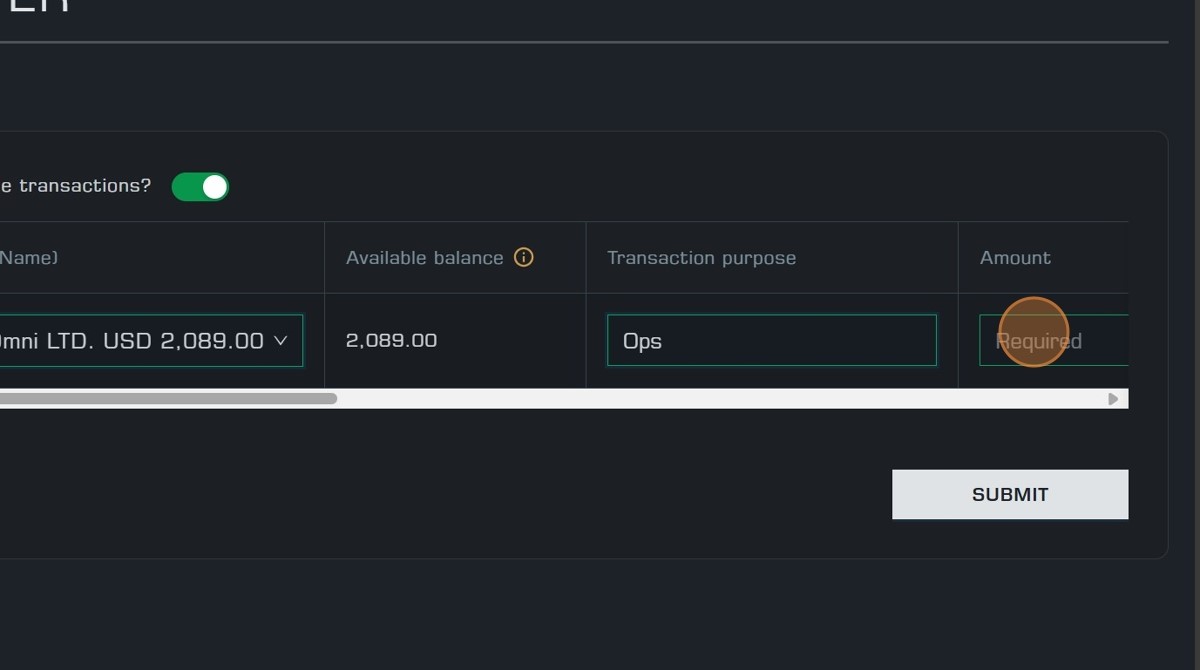Click the Amount column header
The image size is (1200, 670).
(1015, 258)
